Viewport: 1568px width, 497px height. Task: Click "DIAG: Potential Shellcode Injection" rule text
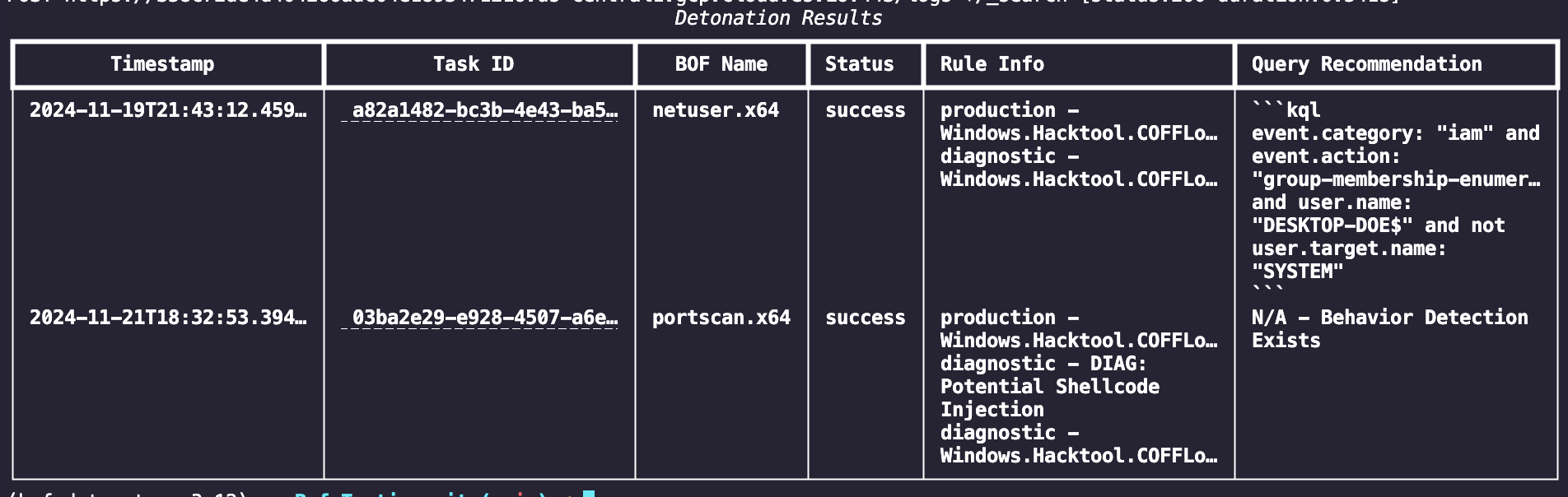1049,387
